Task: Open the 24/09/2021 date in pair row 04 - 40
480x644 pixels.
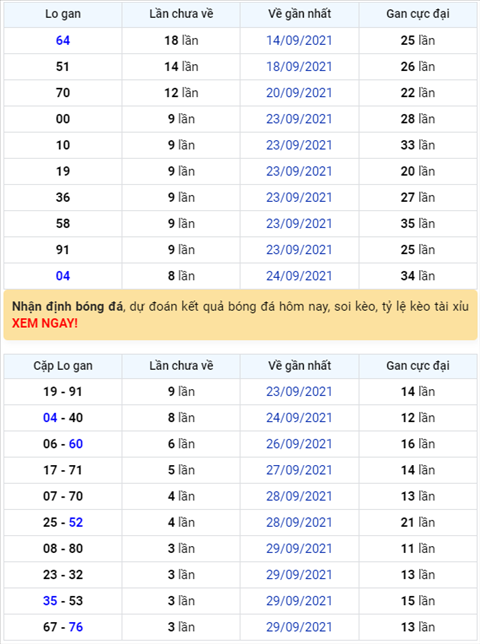Action: pos(299,418)
